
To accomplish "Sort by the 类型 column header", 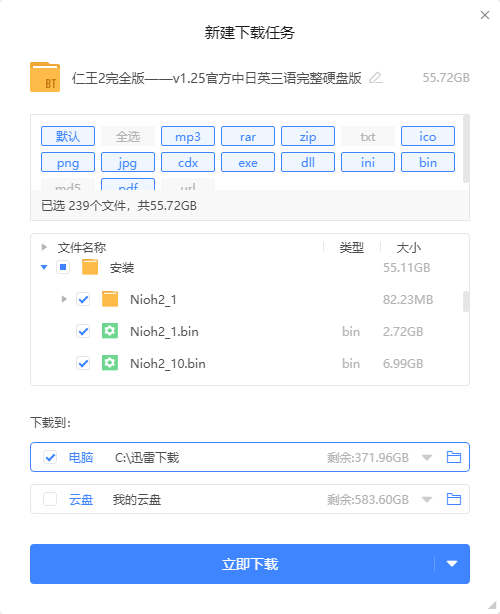I will [352, 247].
